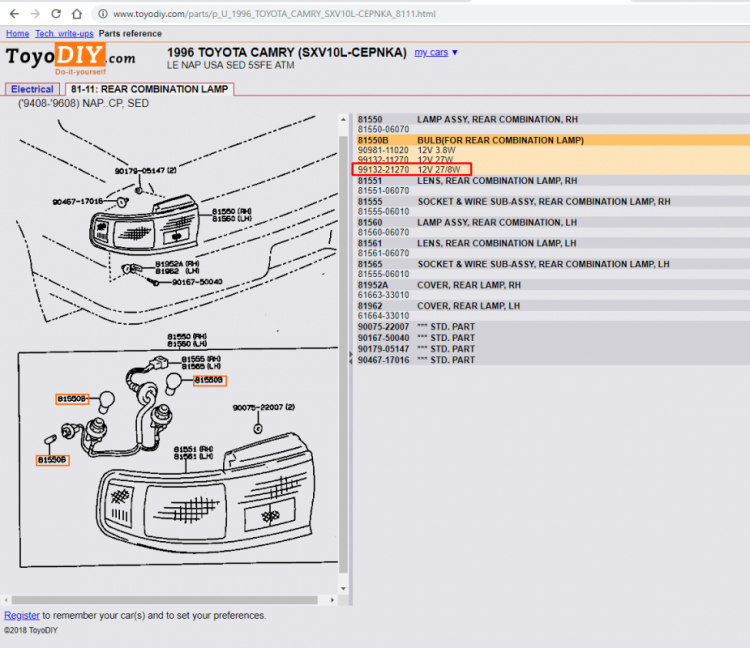750x648 pixels.
Task: Select 81550 LAMP ASSY, REAR COMBINATION, RH row
Action: click(x=553, y=119)
